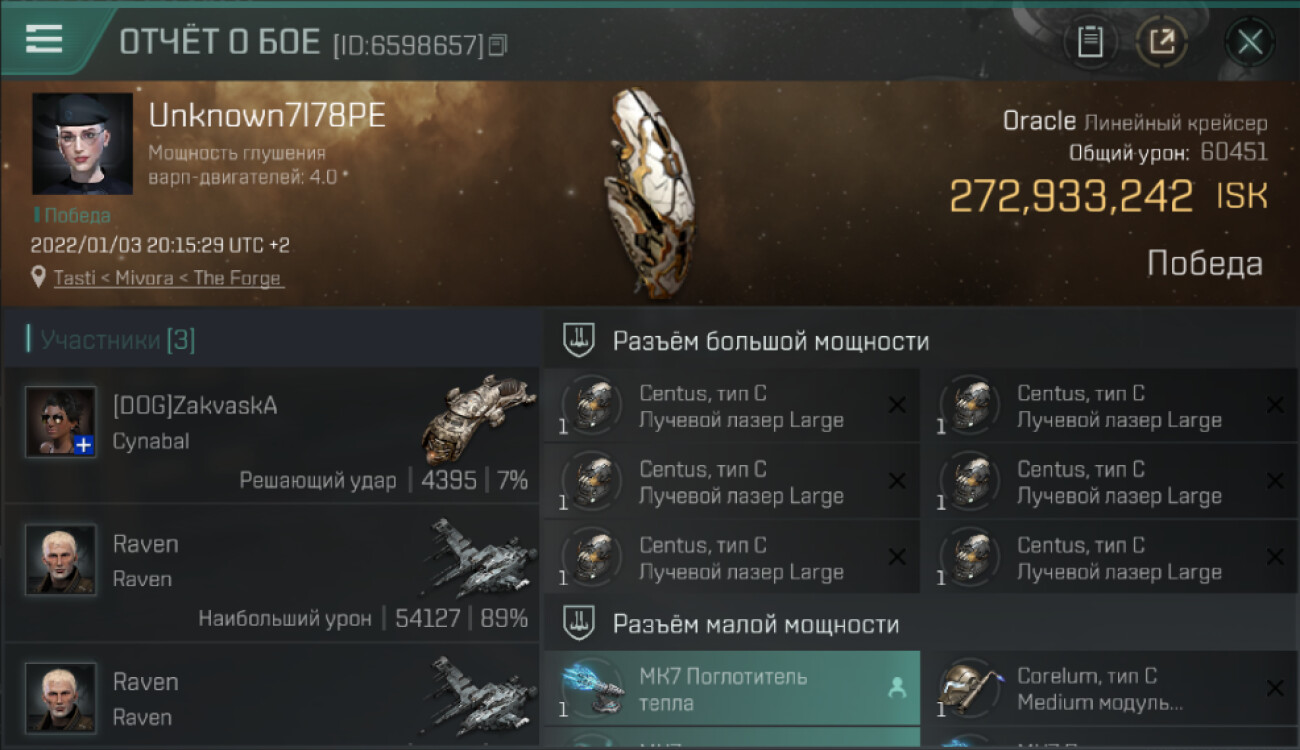Copy the battle report ID with the copy icon

coord(498,44)
